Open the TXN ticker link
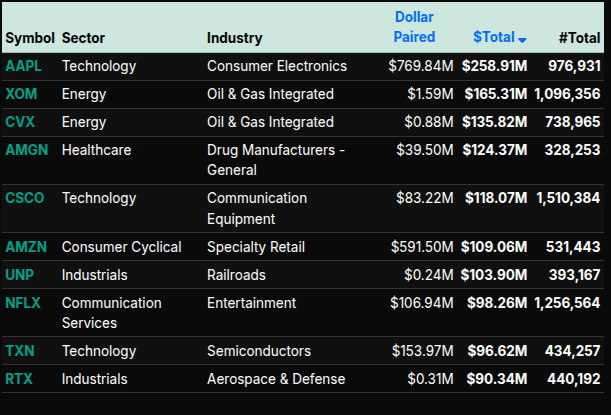This screenshot has width=611, height=415. click(21, 351)
